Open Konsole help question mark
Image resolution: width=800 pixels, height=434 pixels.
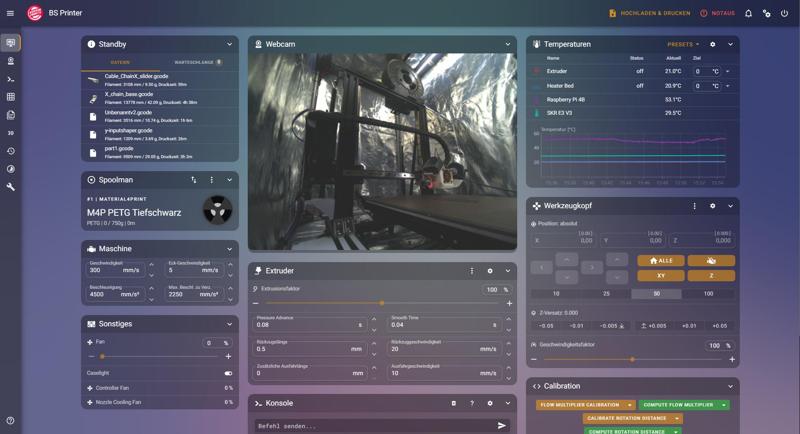(x=472, y=403)
